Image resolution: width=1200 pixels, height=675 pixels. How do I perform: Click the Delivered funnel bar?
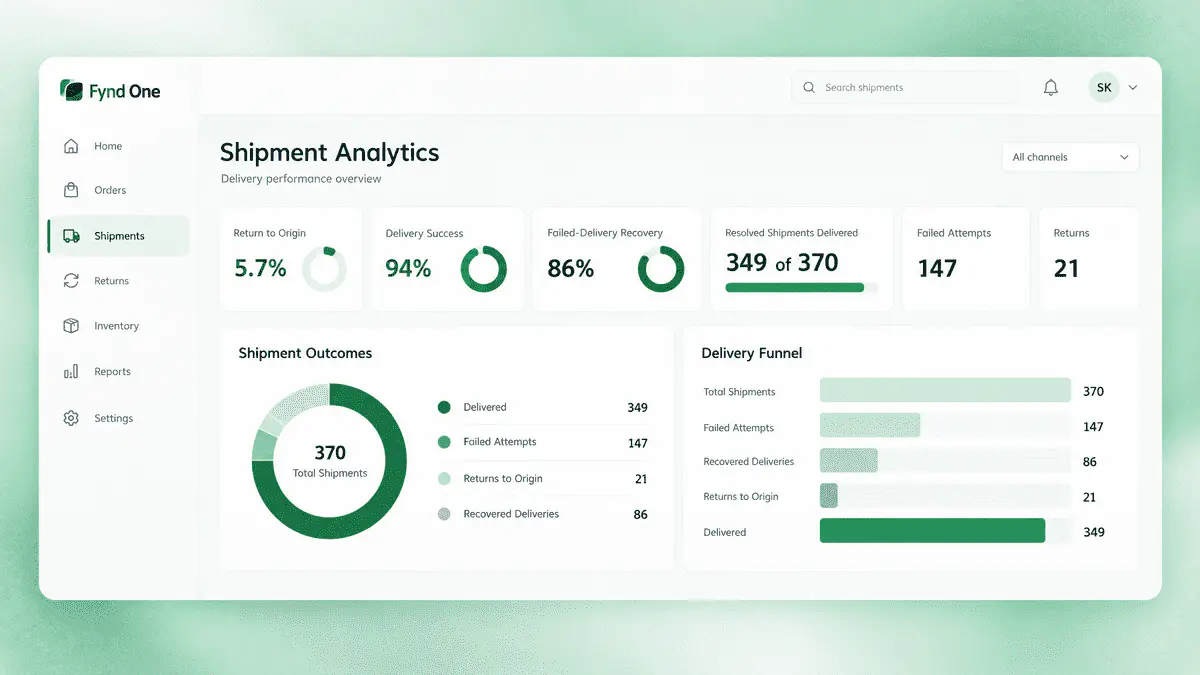932,531
